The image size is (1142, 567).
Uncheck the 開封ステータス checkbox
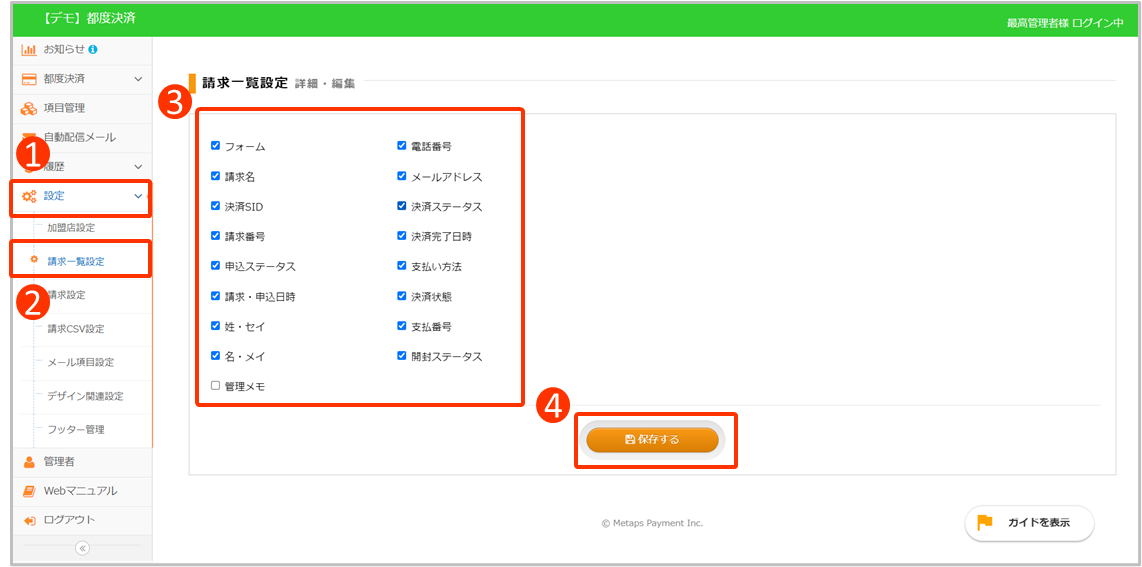[402, 356]
